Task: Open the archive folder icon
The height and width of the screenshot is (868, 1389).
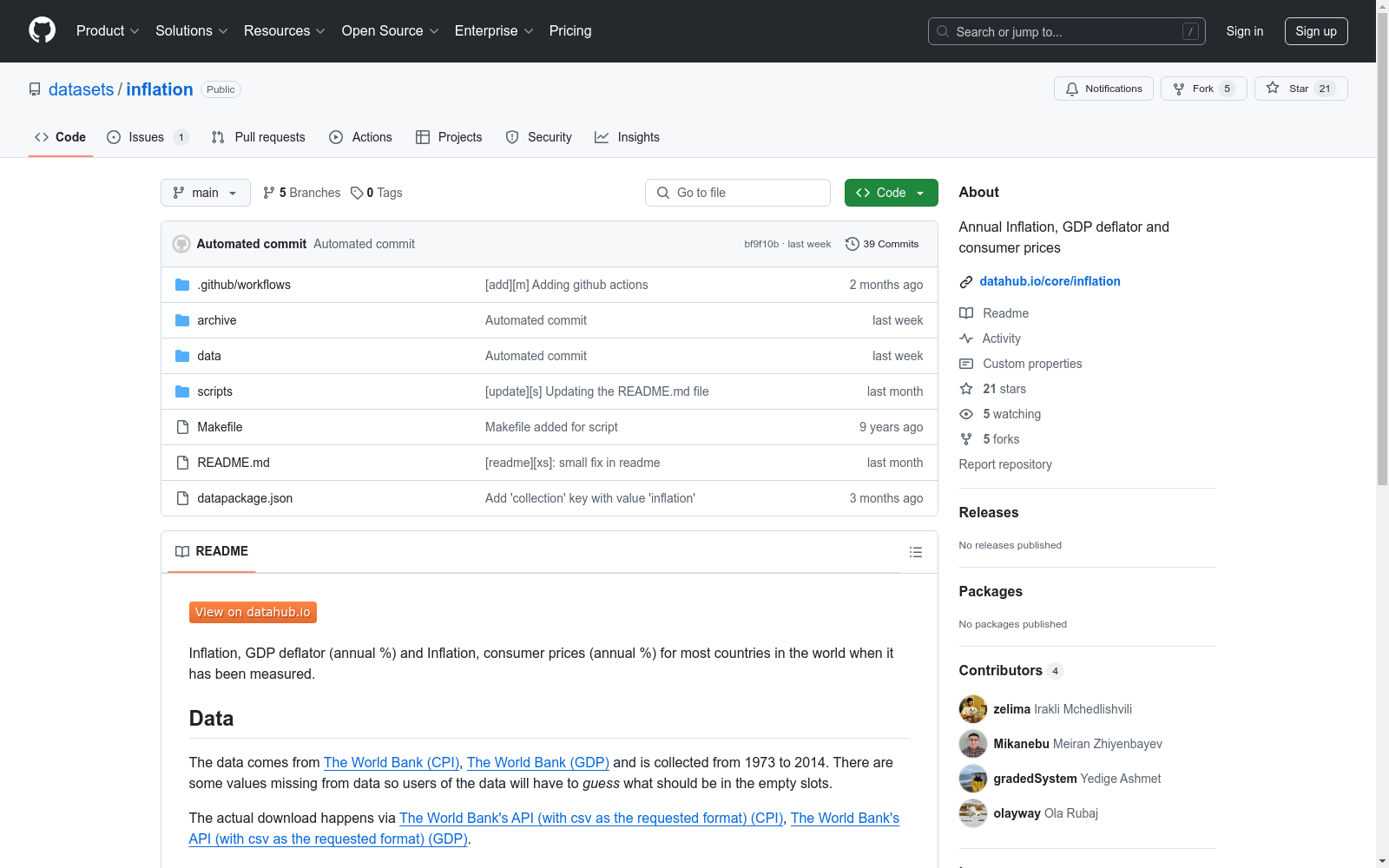Action: click(182, 320)
